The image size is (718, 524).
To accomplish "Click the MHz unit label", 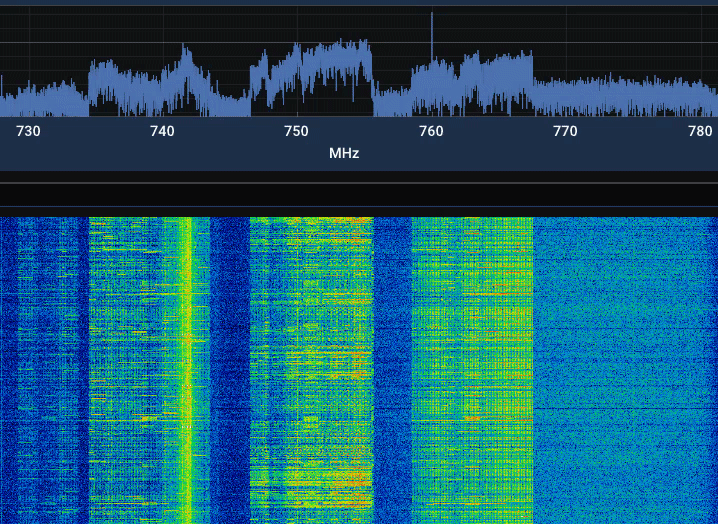I will point(344,153).
